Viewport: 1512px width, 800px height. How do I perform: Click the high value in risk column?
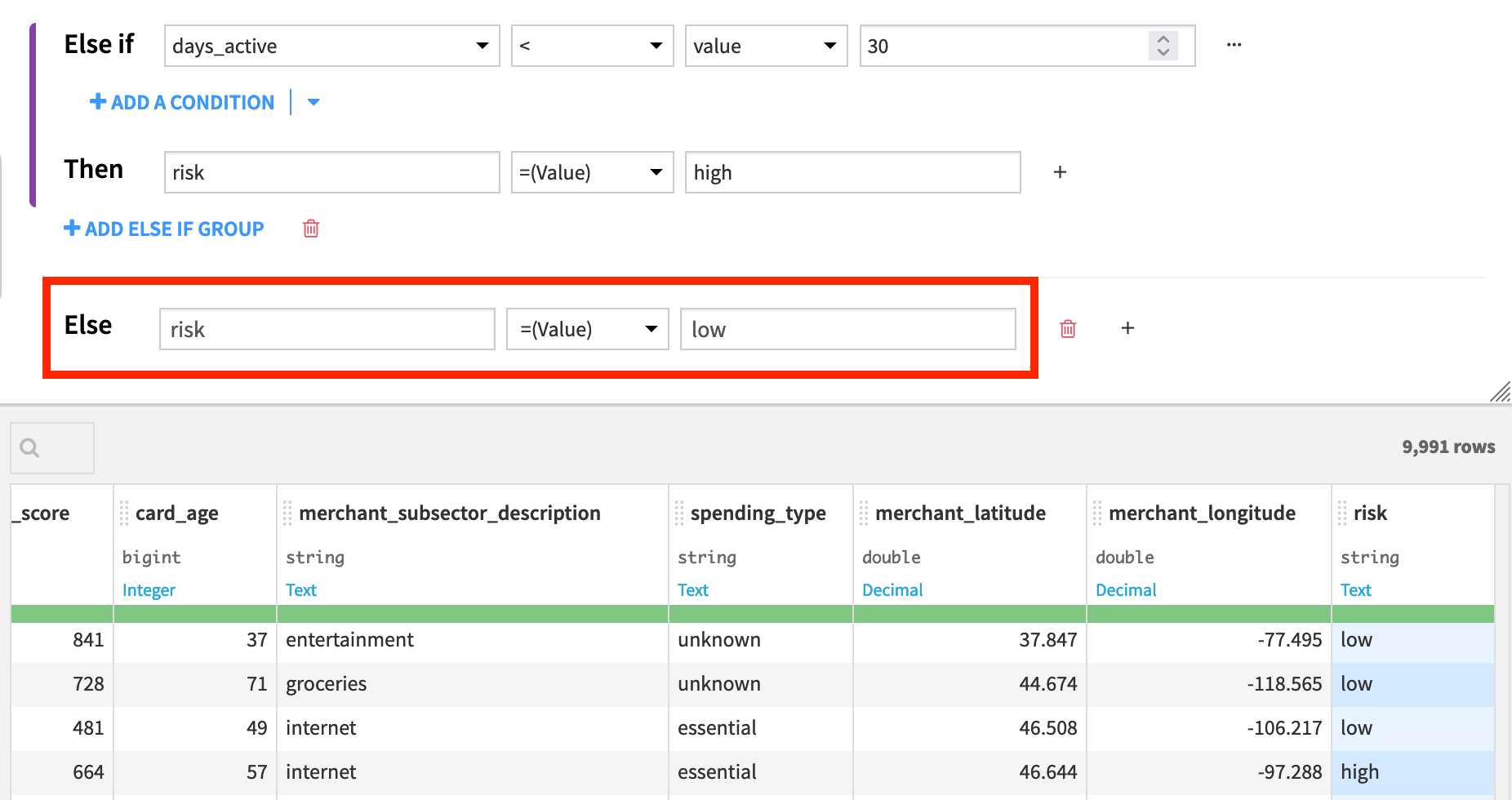[x=1413, y=772]
